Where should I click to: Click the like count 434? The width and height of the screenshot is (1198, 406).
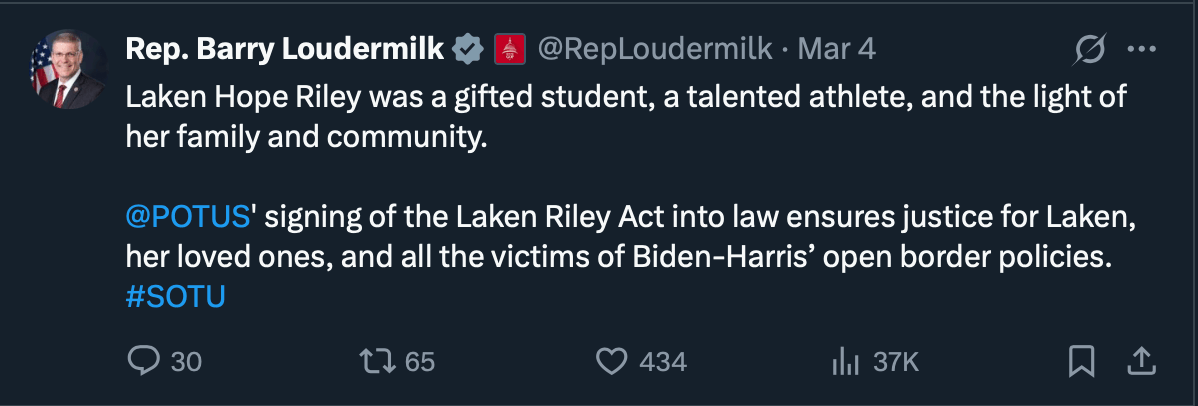[662, 362]
